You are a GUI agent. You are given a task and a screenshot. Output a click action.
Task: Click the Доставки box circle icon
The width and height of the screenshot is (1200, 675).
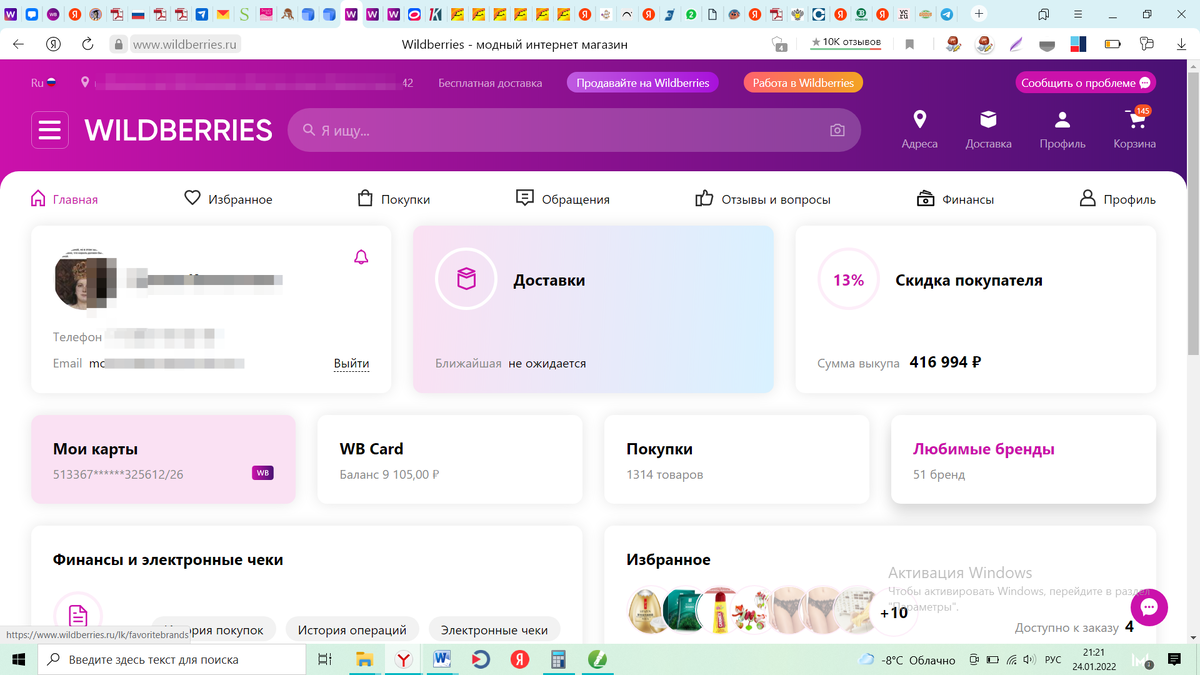click(x=466, y=279)
